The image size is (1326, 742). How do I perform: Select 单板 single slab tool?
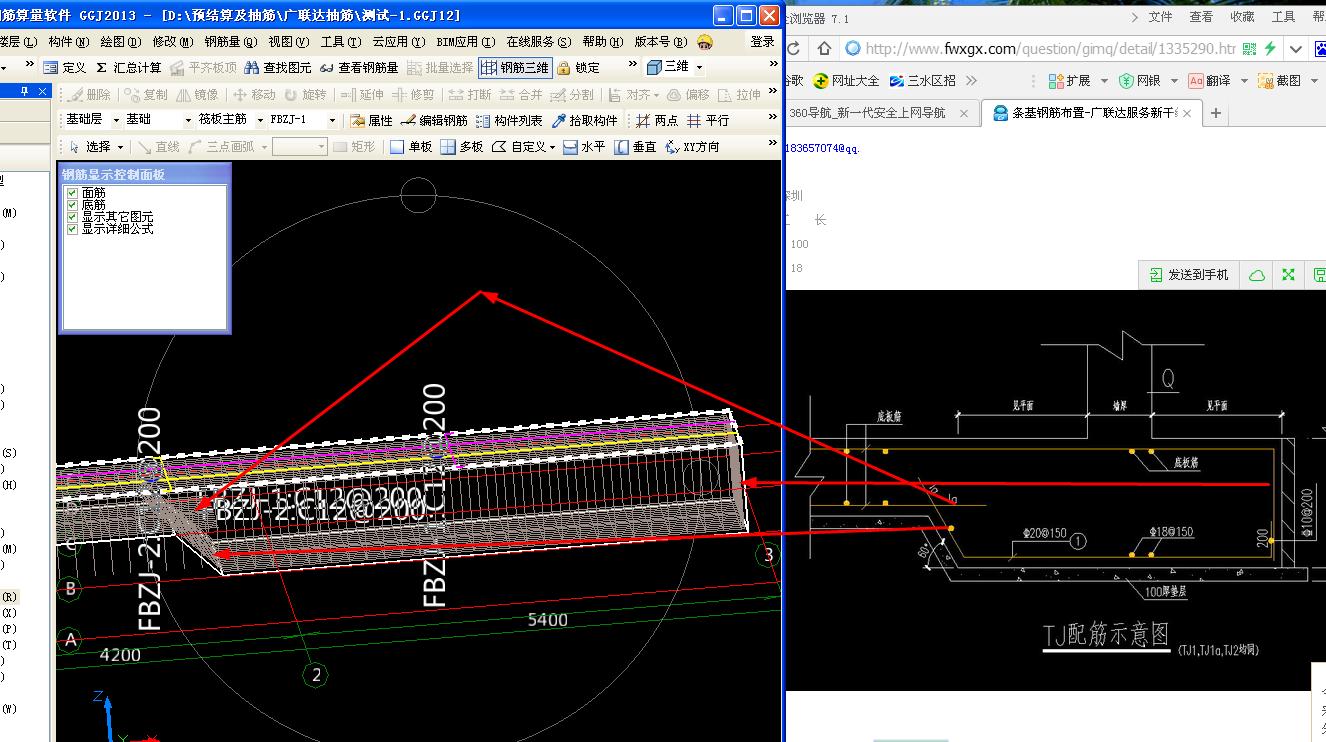411,146
